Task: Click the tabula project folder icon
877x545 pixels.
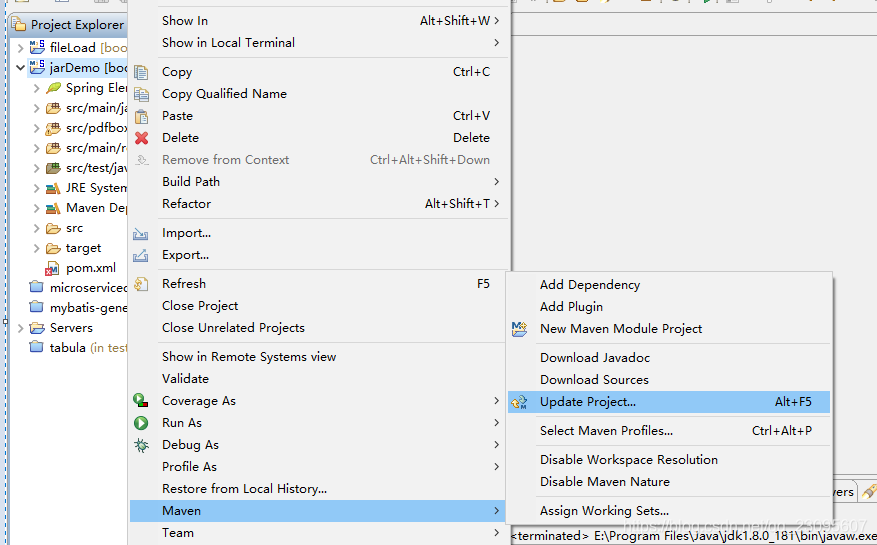Action: point(36,347)
